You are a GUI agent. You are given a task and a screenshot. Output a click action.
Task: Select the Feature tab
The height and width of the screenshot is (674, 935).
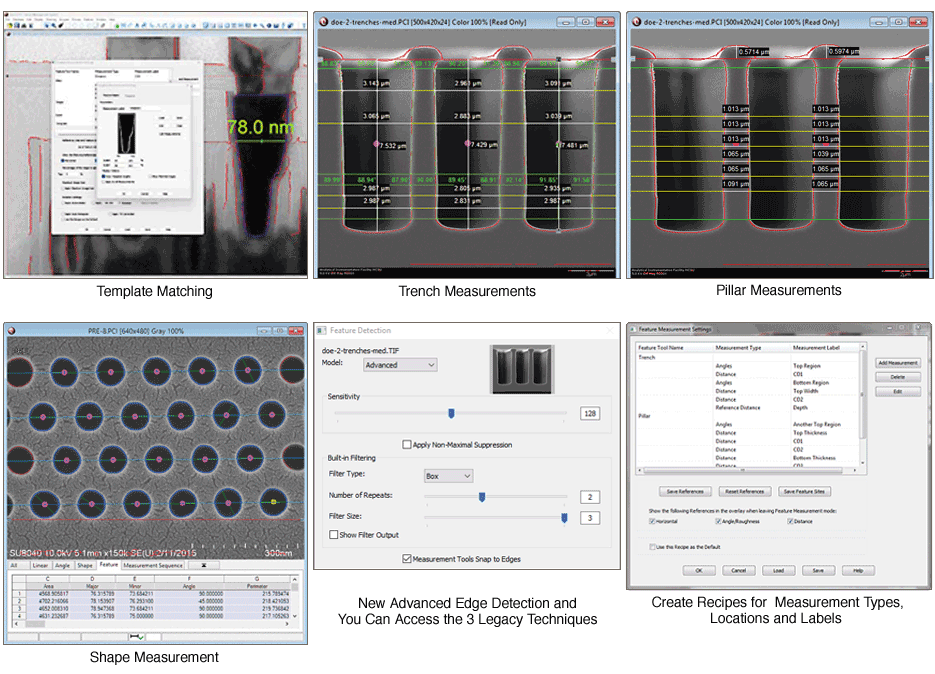(109, 564)
